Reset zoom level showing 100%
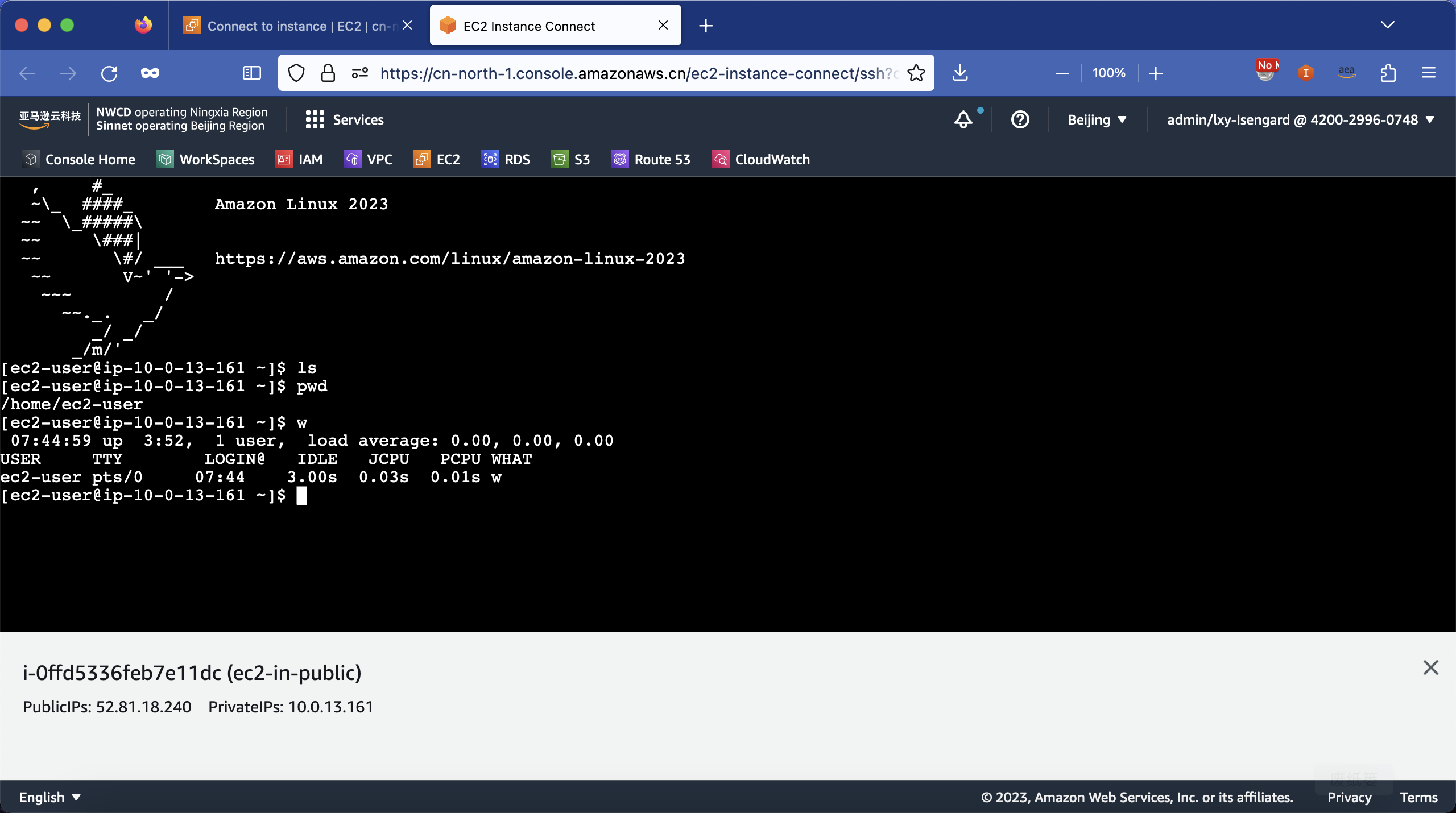The height and width of the screenshot is (813, 1456). pyautogui.click(x=1108, y=73)
